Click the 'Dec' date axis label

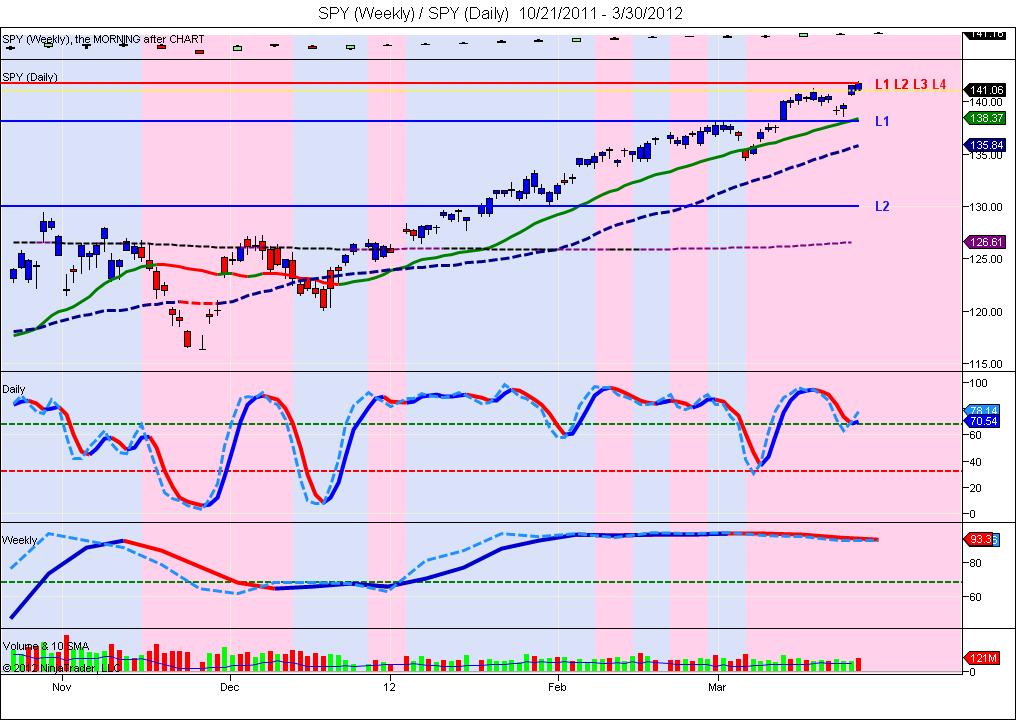(229, 687)
